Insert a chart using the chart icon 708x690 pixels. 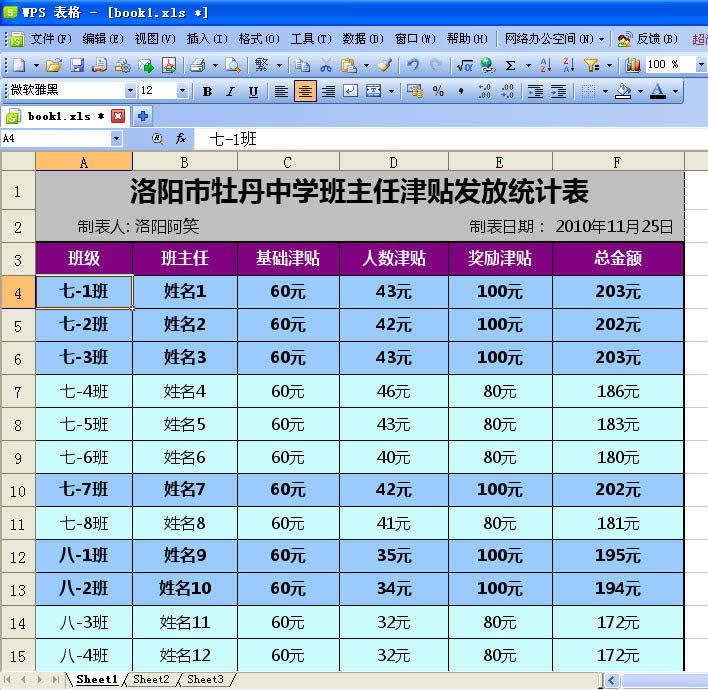pyautogui.click(x=632, y=65)
